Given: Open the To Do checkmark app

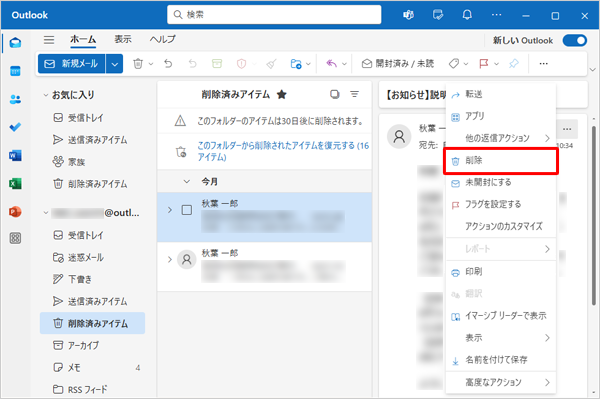Looking at the screenshot, I should tap(15, 127).
